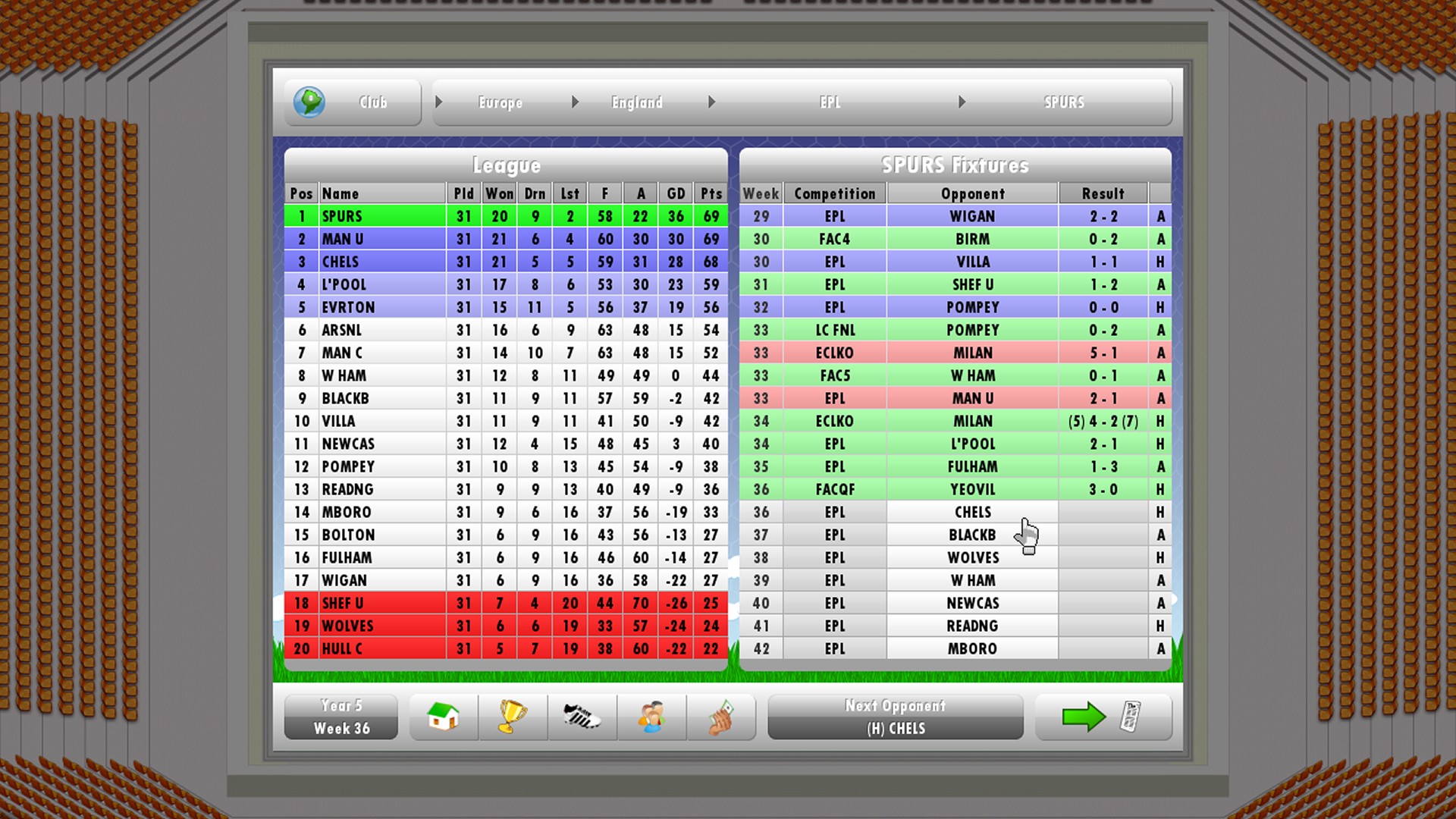Open the football boot icon
The height and width of the screenshot is (819, 1456).
[582, 717]
